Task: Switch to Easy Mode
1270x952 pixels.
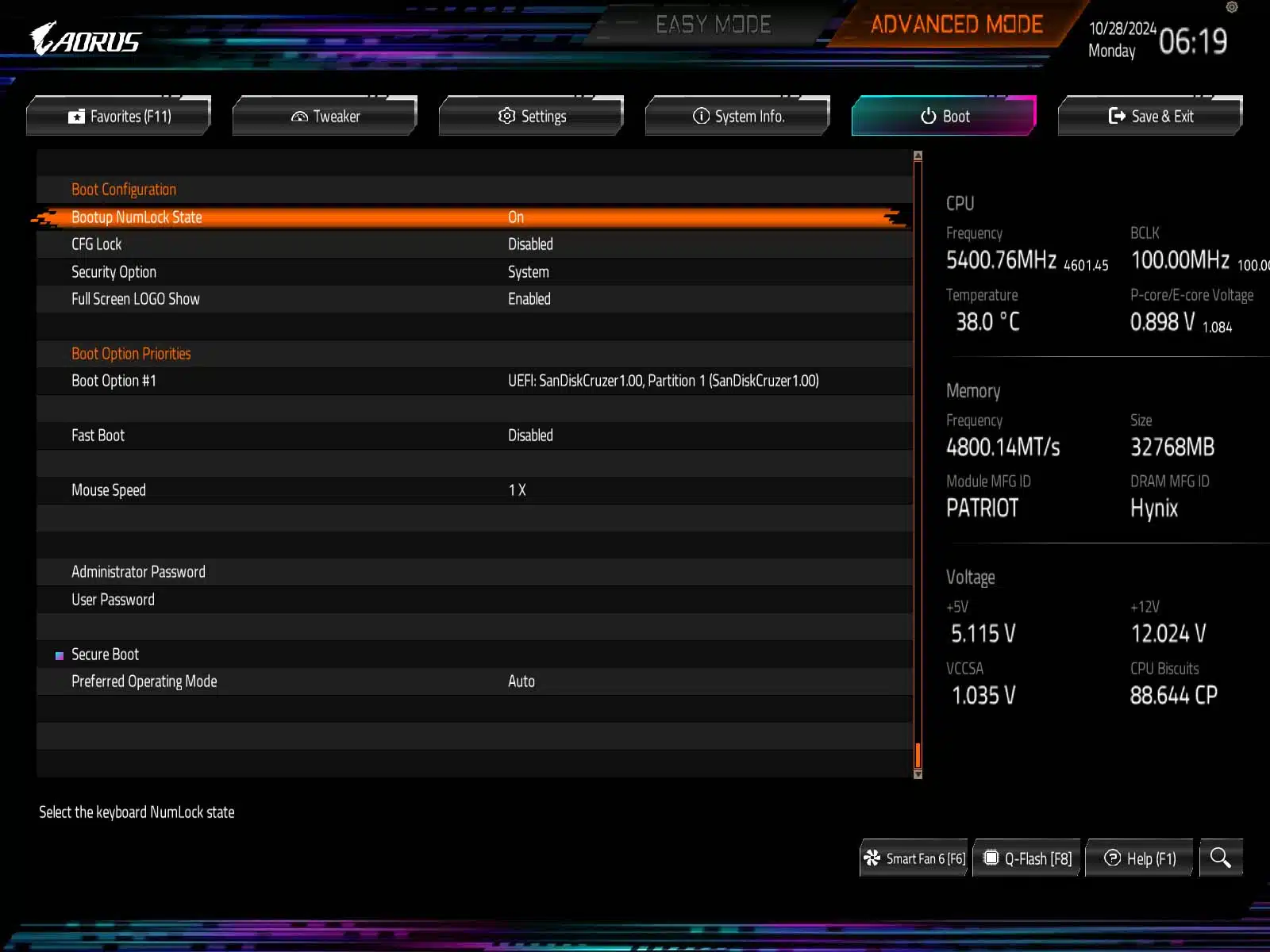Action: click(713, 25)
